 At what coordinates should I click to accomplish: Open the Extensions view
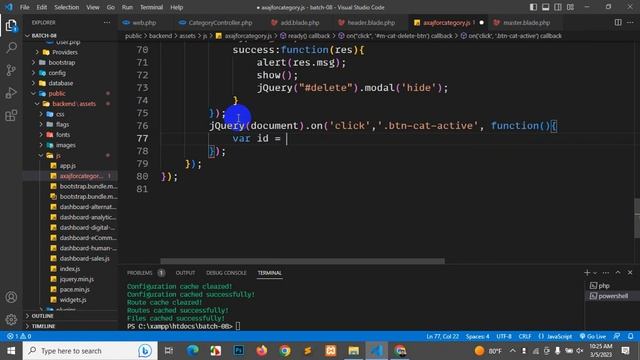tap(11, 116)
